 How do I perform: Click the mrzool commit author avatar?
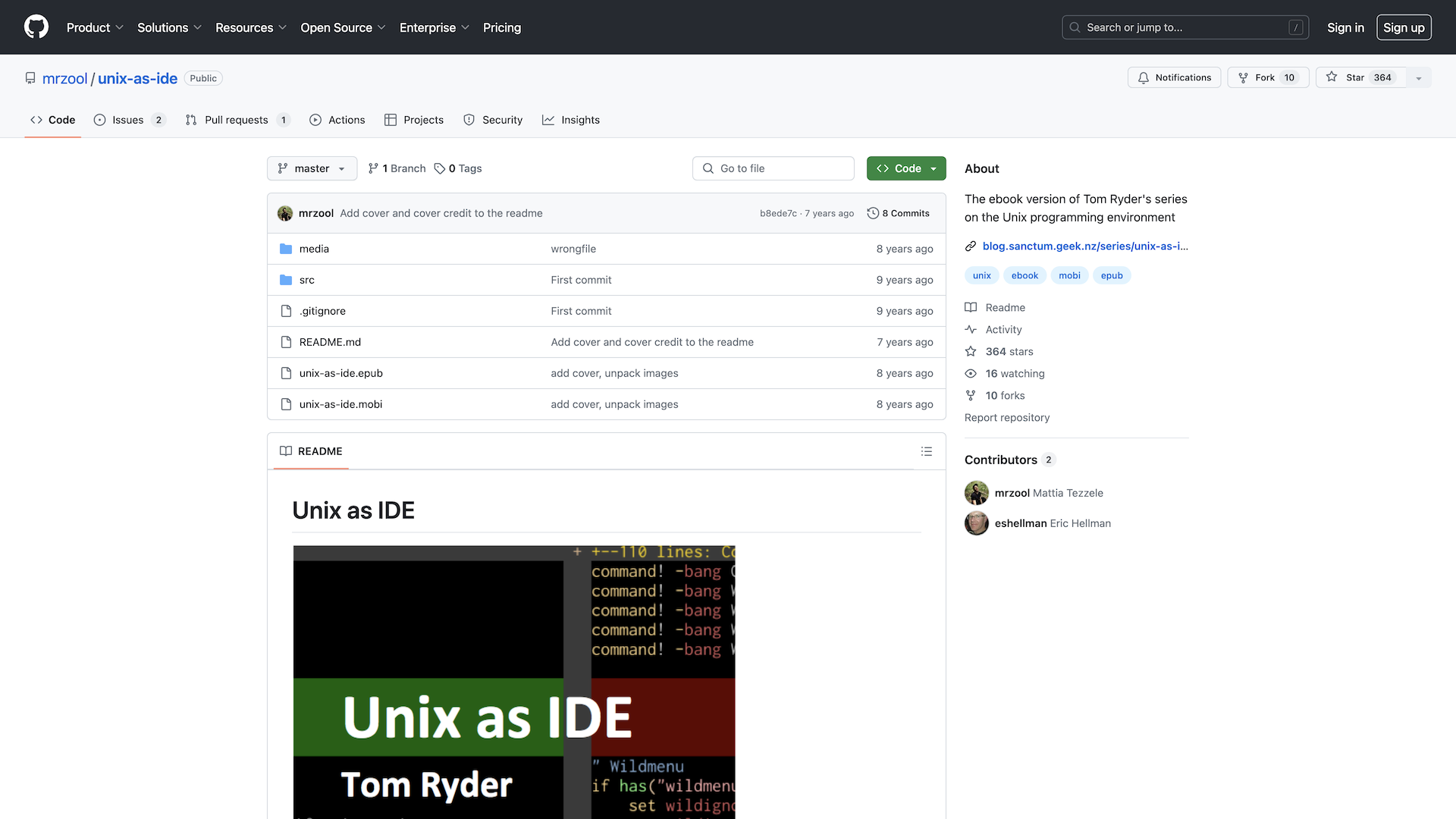pyautogui.click(x=285, y=213)
